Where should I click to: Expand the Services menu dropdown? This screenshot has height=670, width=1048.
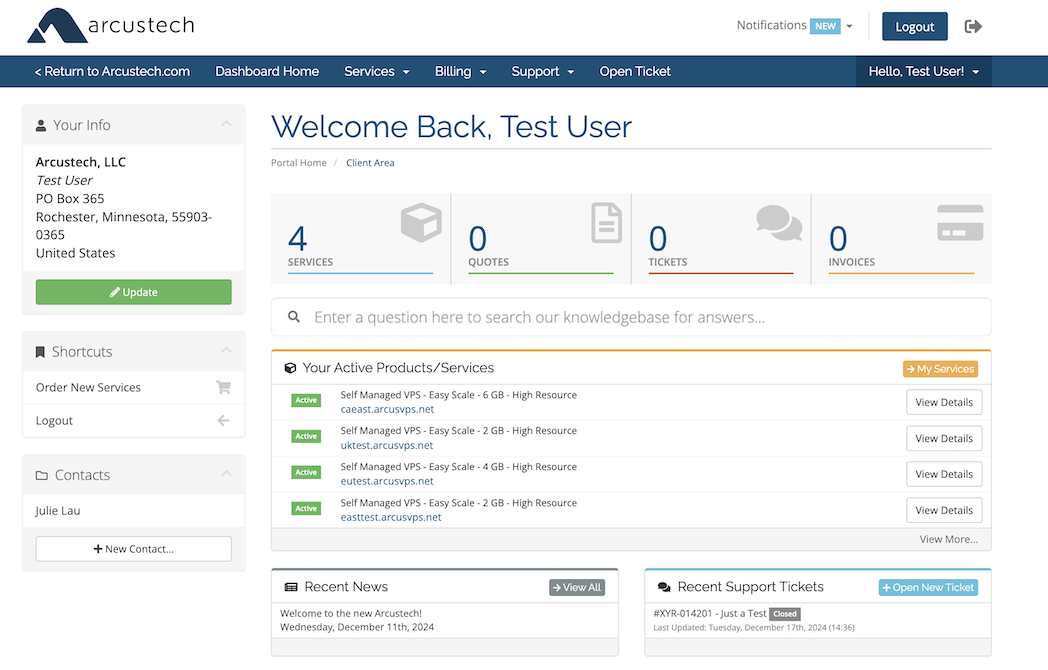coord(376,72)
